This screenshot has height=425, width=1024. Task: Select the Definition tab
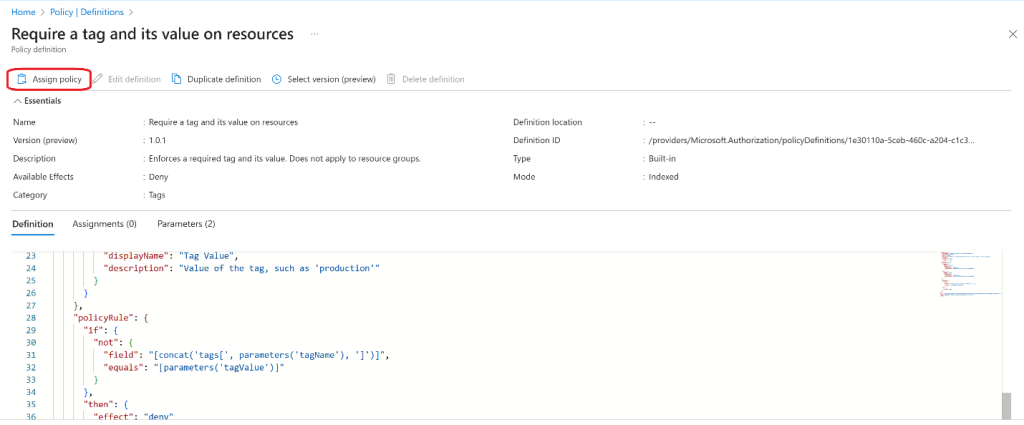click(x=33, y=223)
